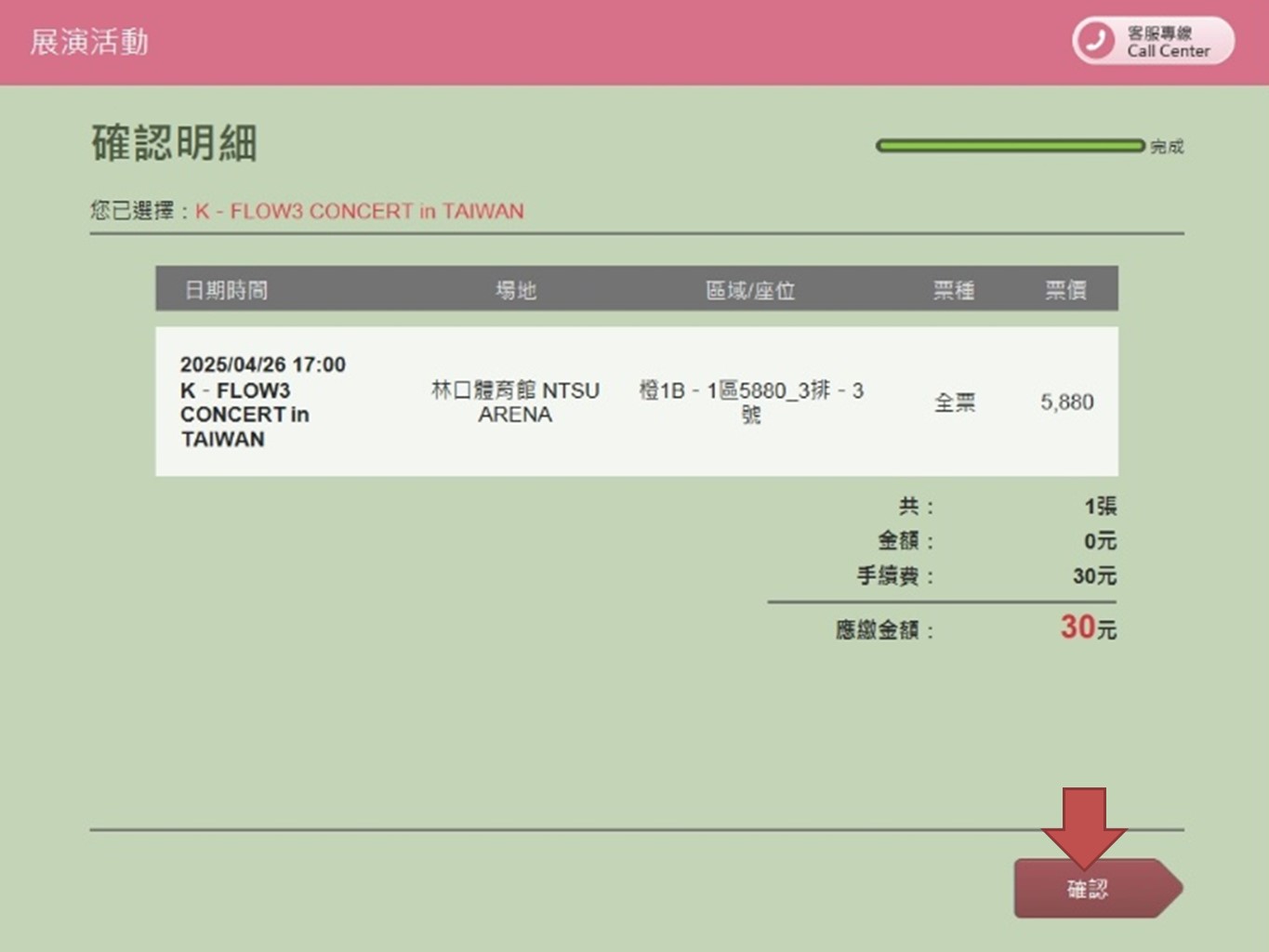The height and width of the screenshot is (952, 1269).
Task: Click the 確認 confirm button
Action: [x=1097, y=888]
